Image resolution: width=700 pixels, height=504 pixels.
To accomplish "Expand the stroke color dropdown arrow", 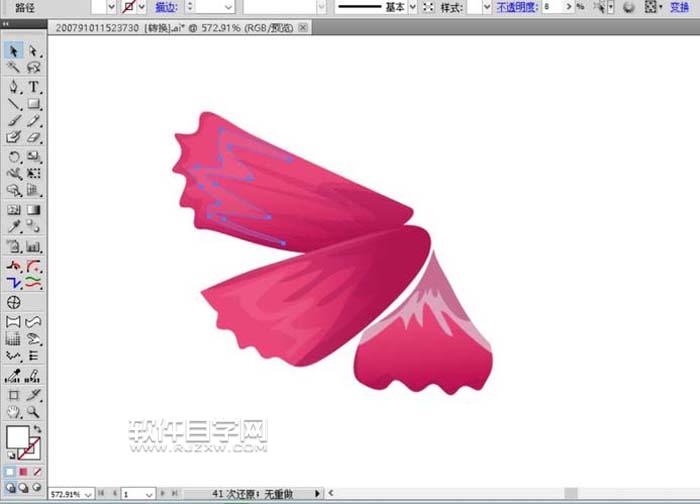I will (141, 7).
